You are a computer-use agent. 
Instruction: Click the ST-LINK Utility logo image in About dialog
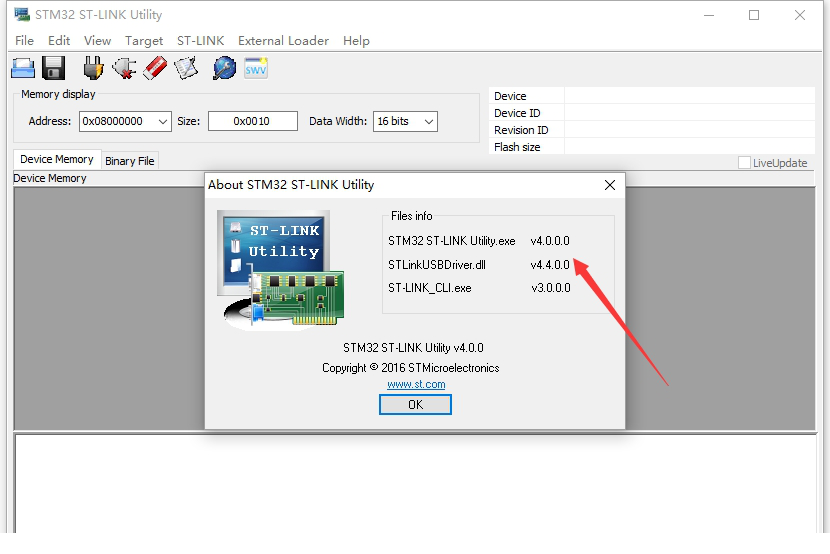[x=281, y=270]
